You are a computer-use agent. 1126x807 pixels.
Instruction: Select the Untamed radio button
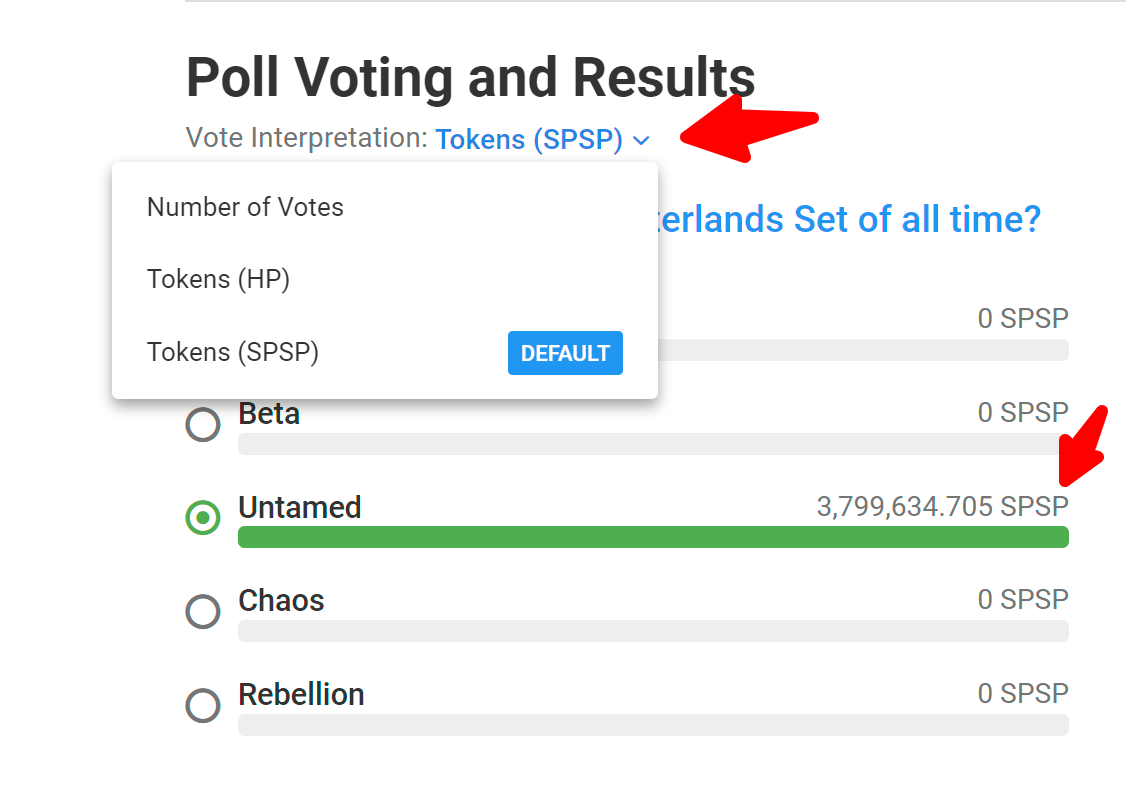(x=203, y=518)
